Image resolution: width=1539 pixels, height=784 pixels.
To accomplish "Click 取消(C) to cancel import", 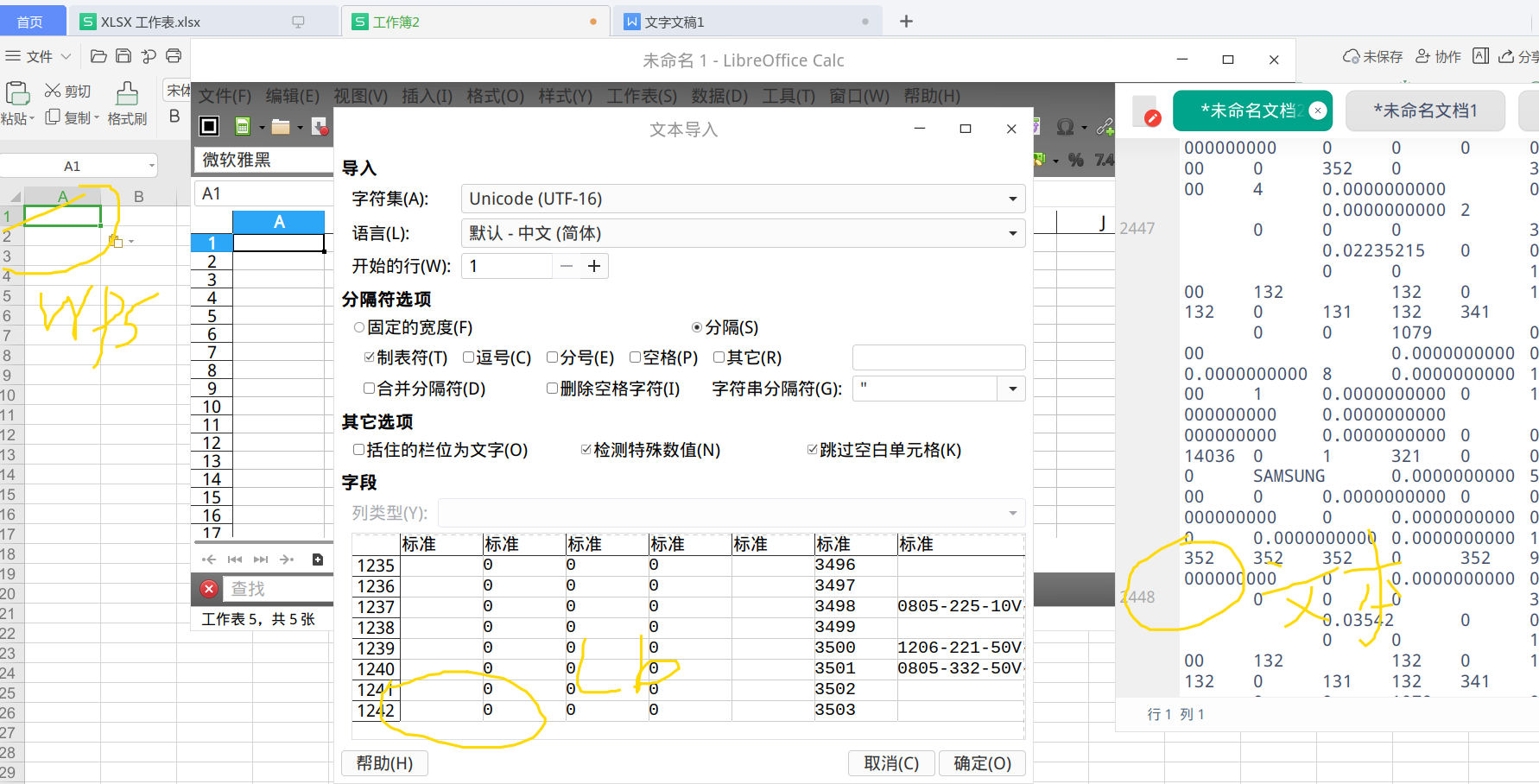I will [892, 763].
